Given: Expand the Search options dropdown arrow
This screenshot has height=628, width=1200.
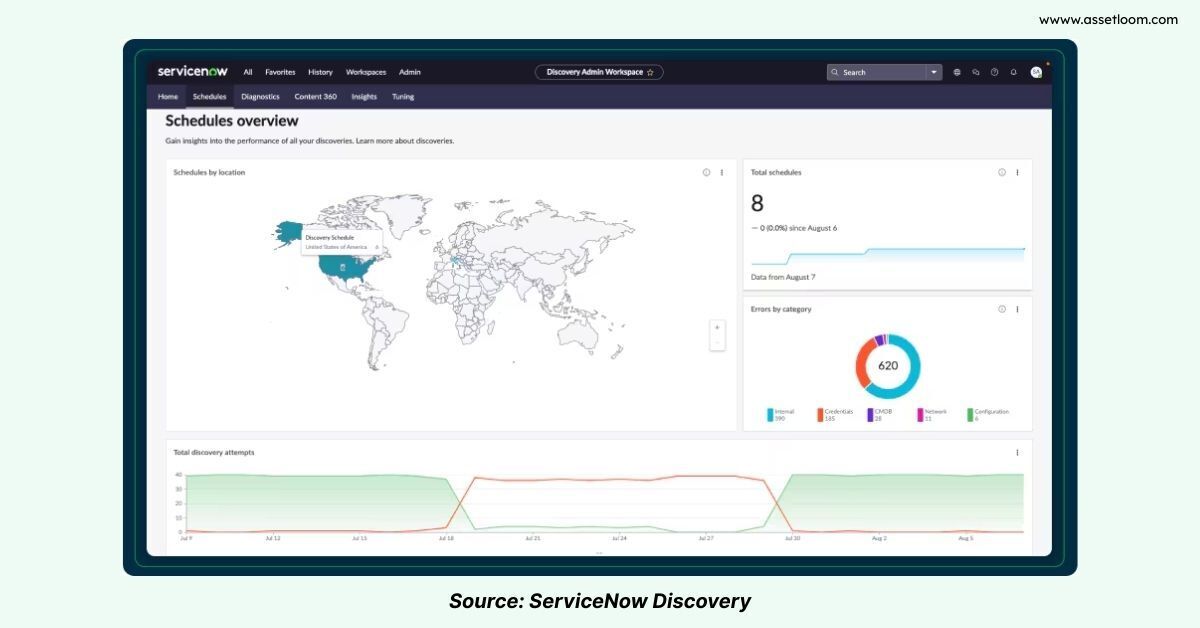Looking at the screenshot, I should pyautogui.click(x=934, y=72).
